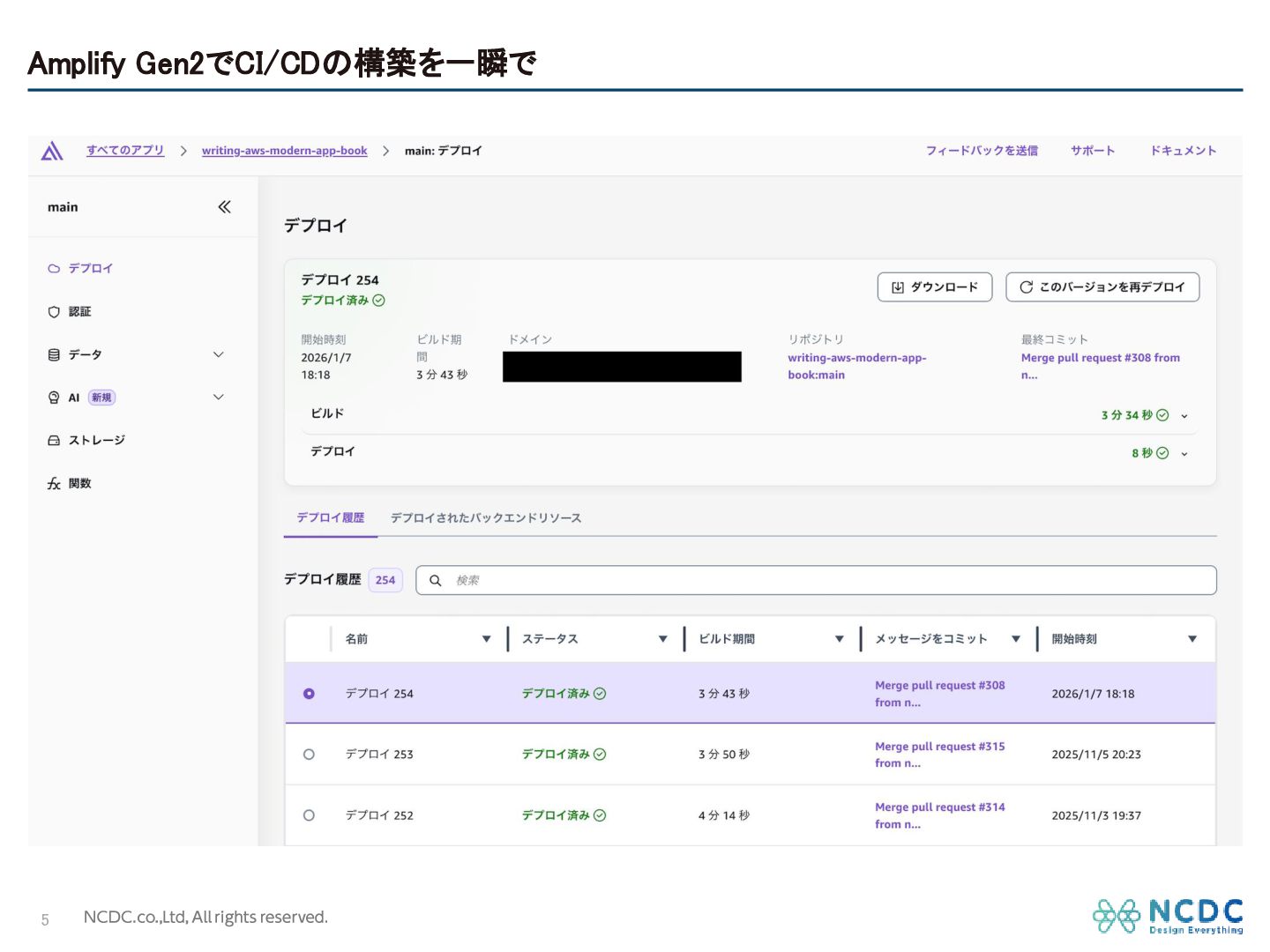Click the deploy history 検索 search field

pyautogui.click(x=816, y=581)
